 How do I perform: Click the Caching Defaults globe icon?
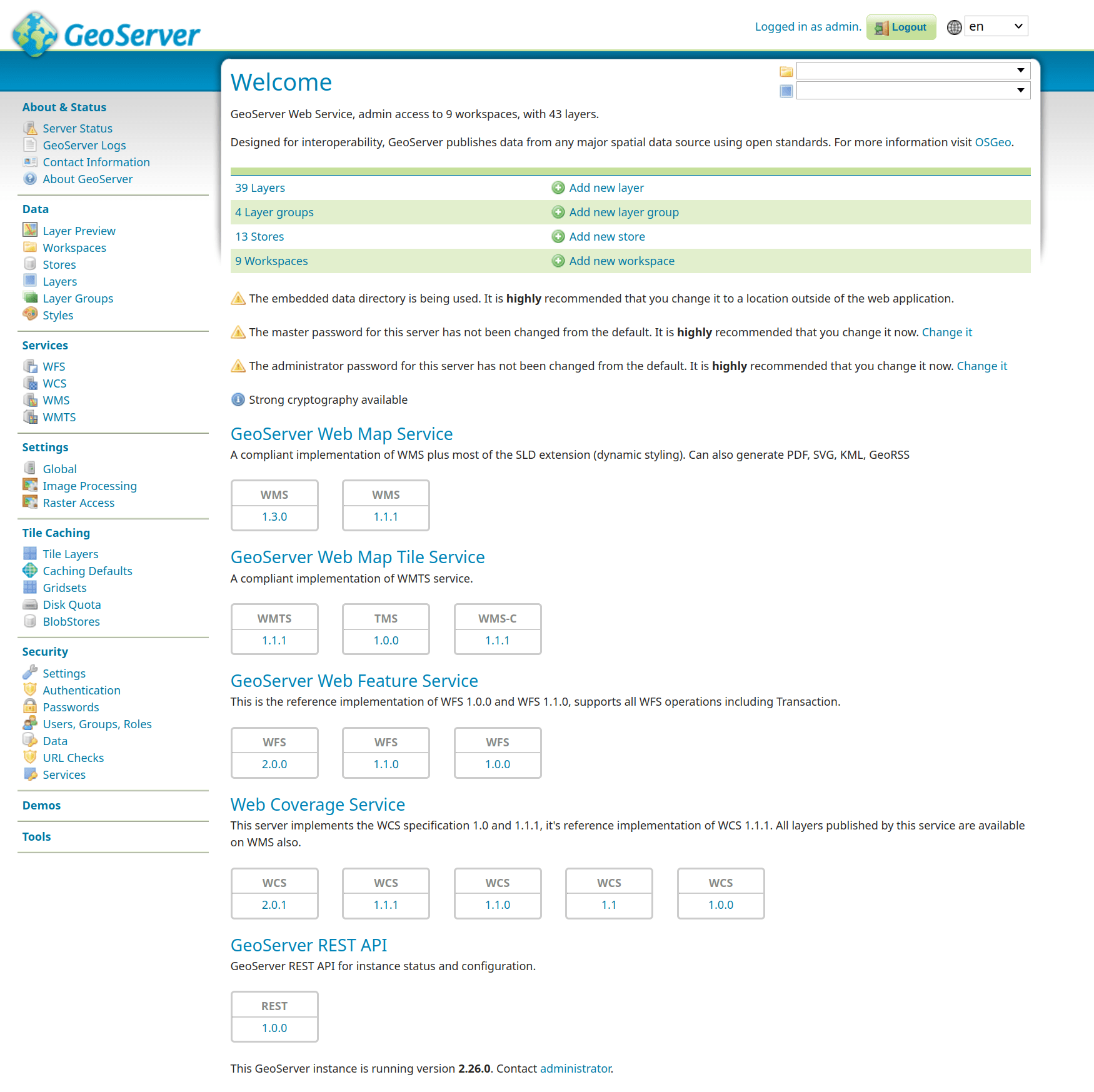click(x=30, y=570)
